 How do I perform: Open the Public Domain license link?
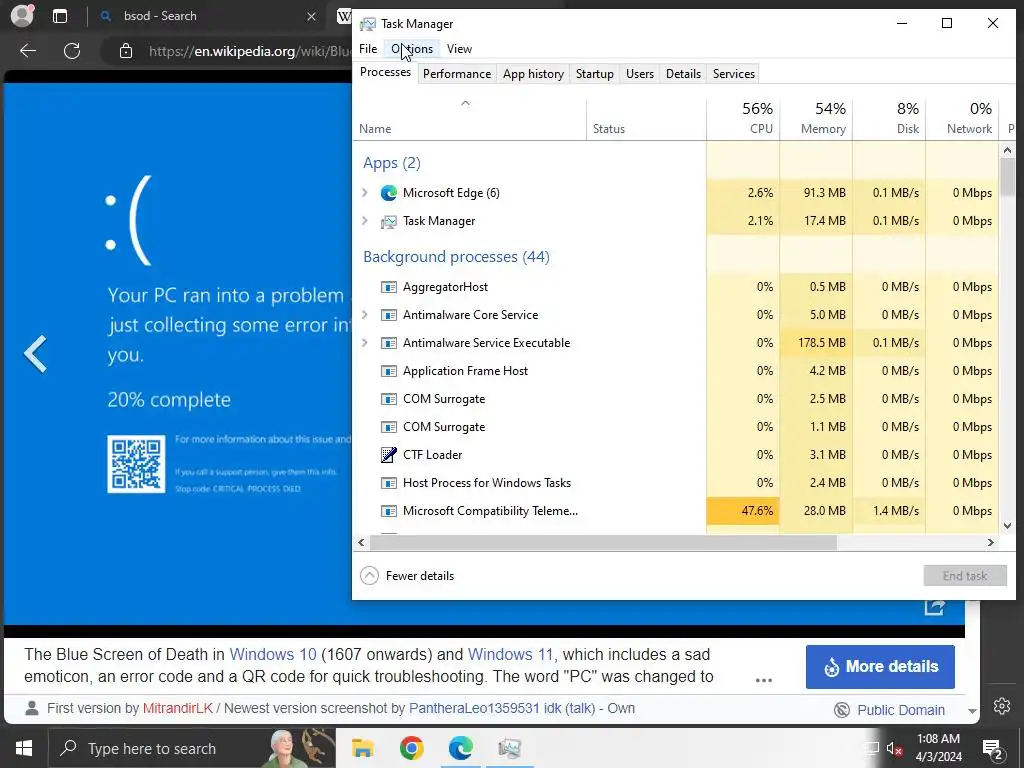click(901, 710)
